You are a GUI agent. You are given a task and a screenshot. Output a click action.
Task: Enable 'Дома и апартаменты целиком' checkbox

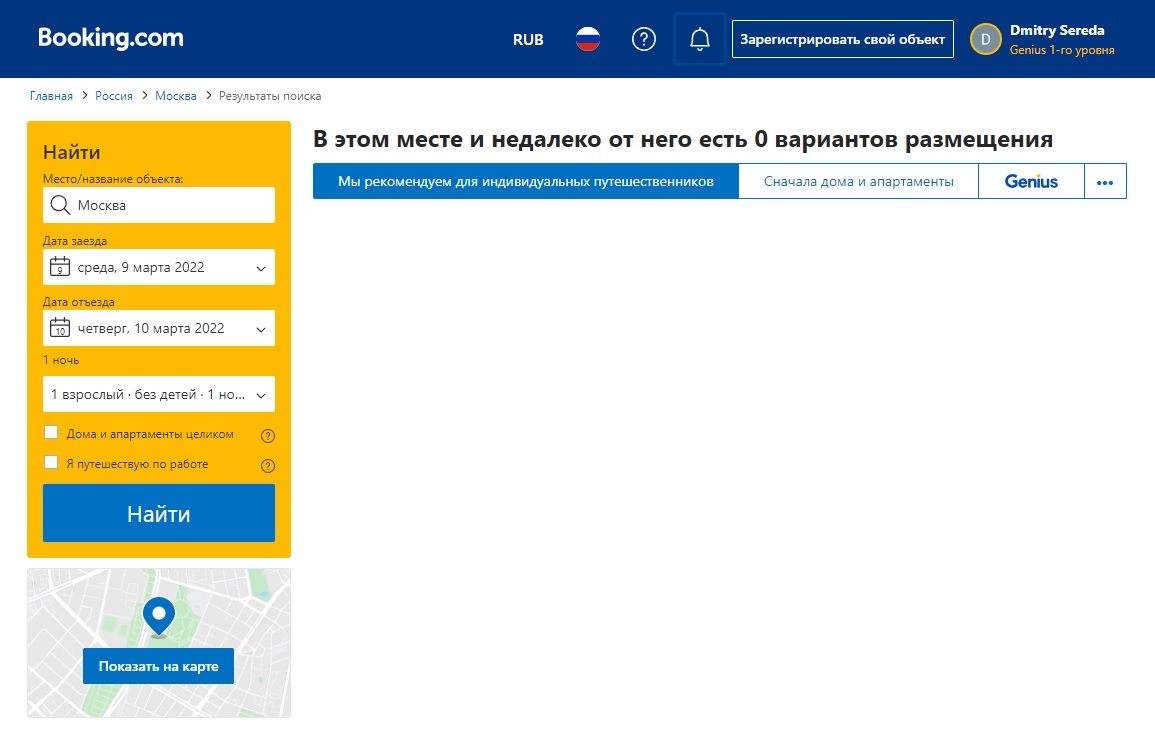pos(51,433)
